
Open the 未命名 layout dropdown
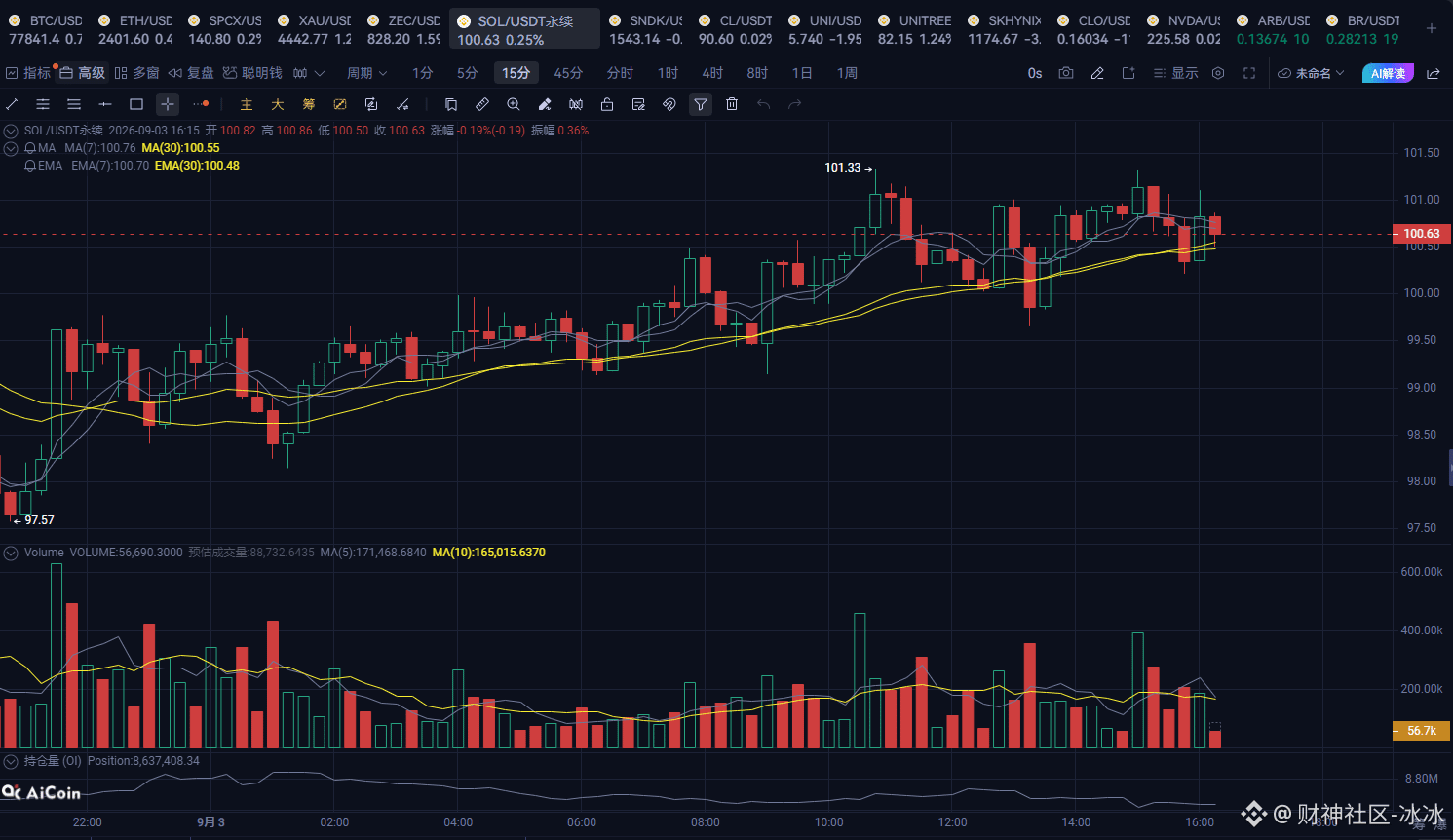(x=1311, y=73)
